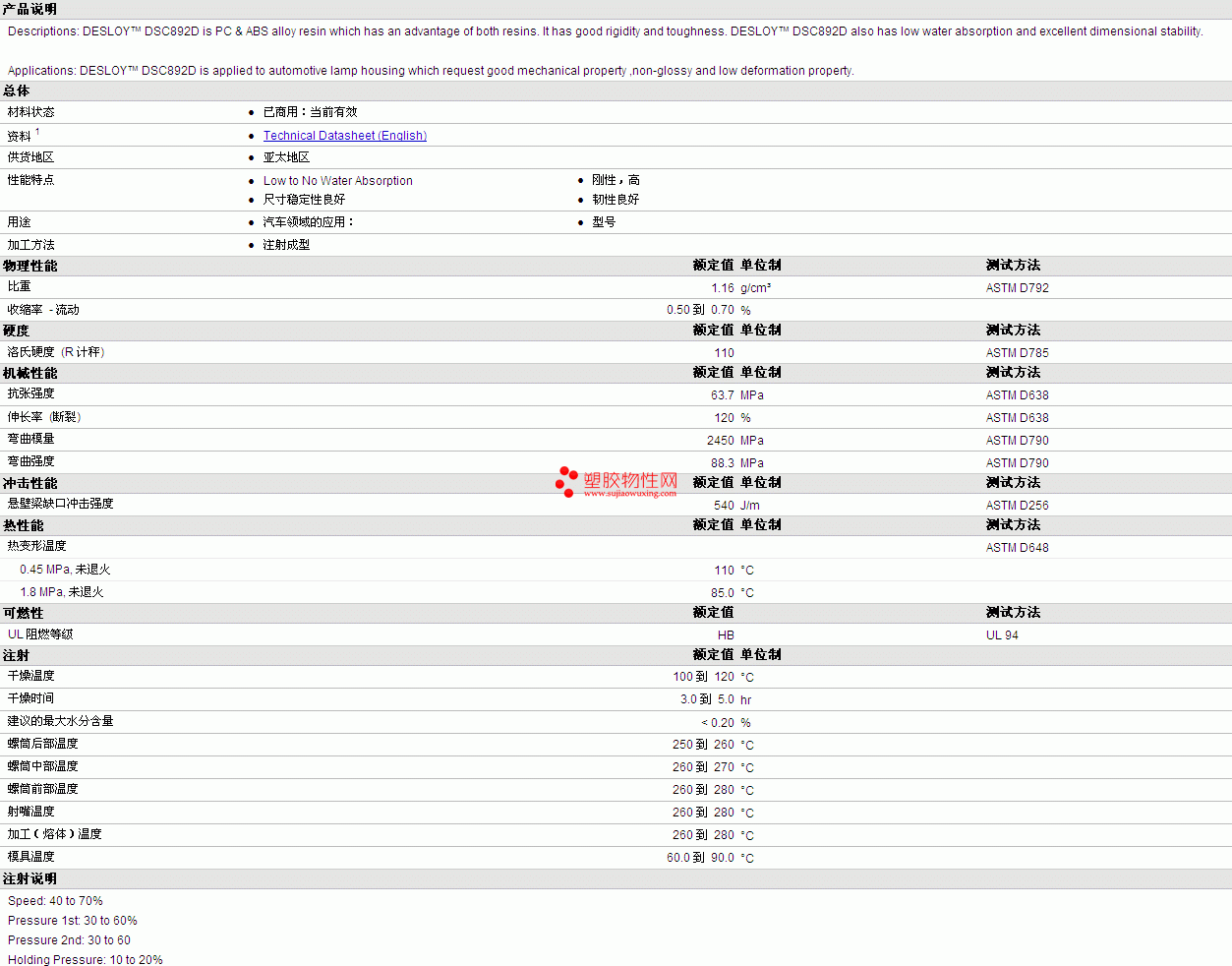Click the 建议的最大水分含量 row label
This screenshot has height=966, width=1232.
pos(61,721)
